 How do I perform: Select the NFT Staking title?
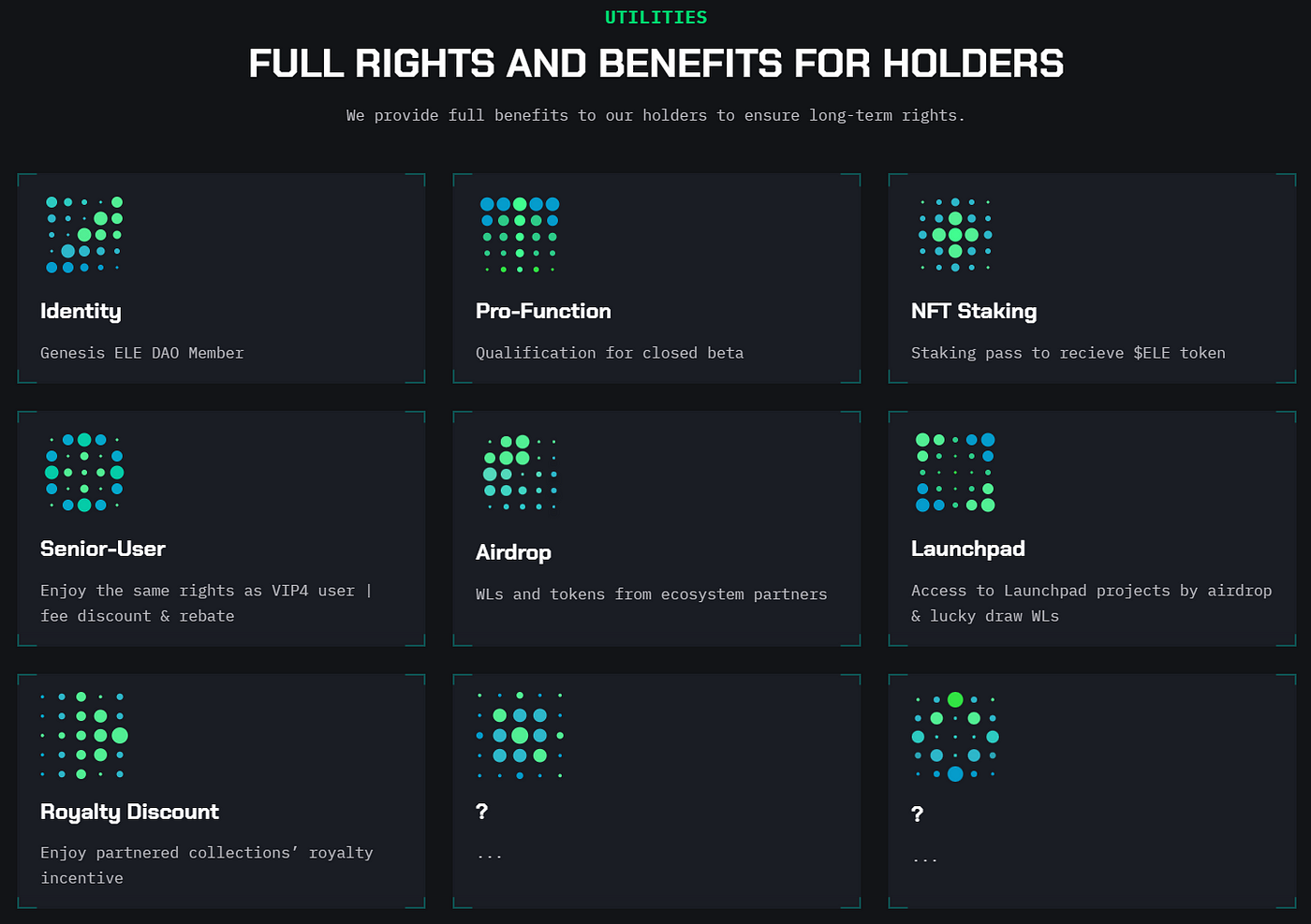pyautogui.click(x=974, y=312)
